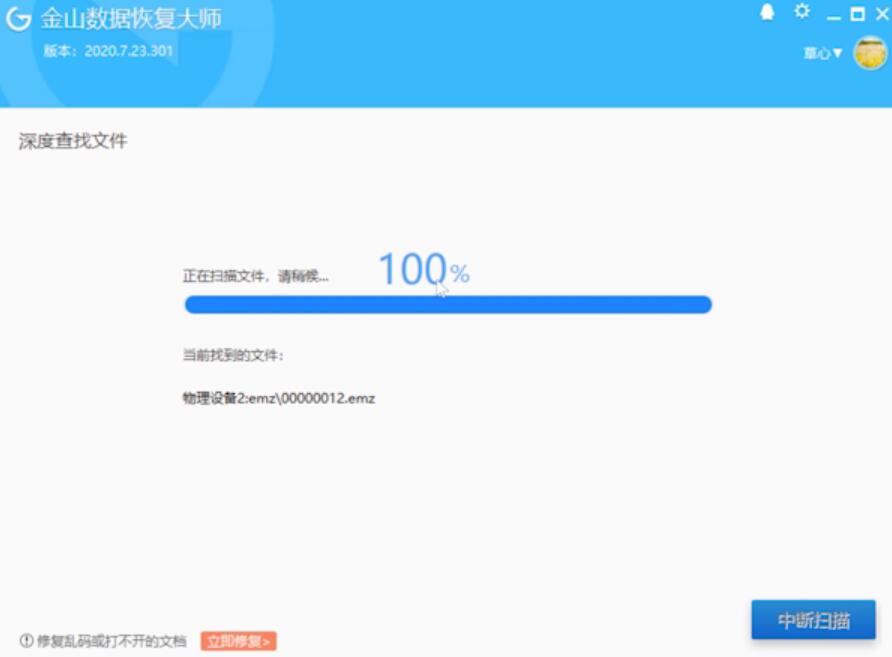
Task: Click the version text 2020.7.23.301
Action: [129, 51]
